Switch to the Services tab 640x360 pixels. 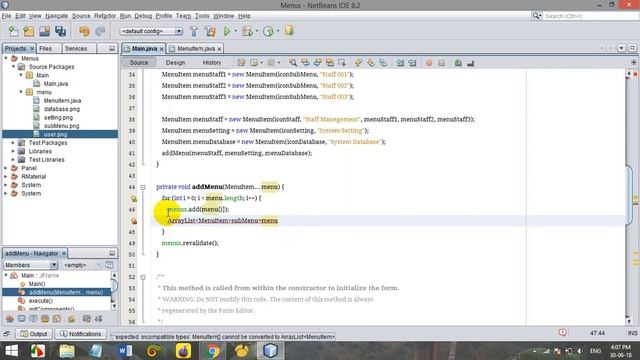tap(76, 49)
